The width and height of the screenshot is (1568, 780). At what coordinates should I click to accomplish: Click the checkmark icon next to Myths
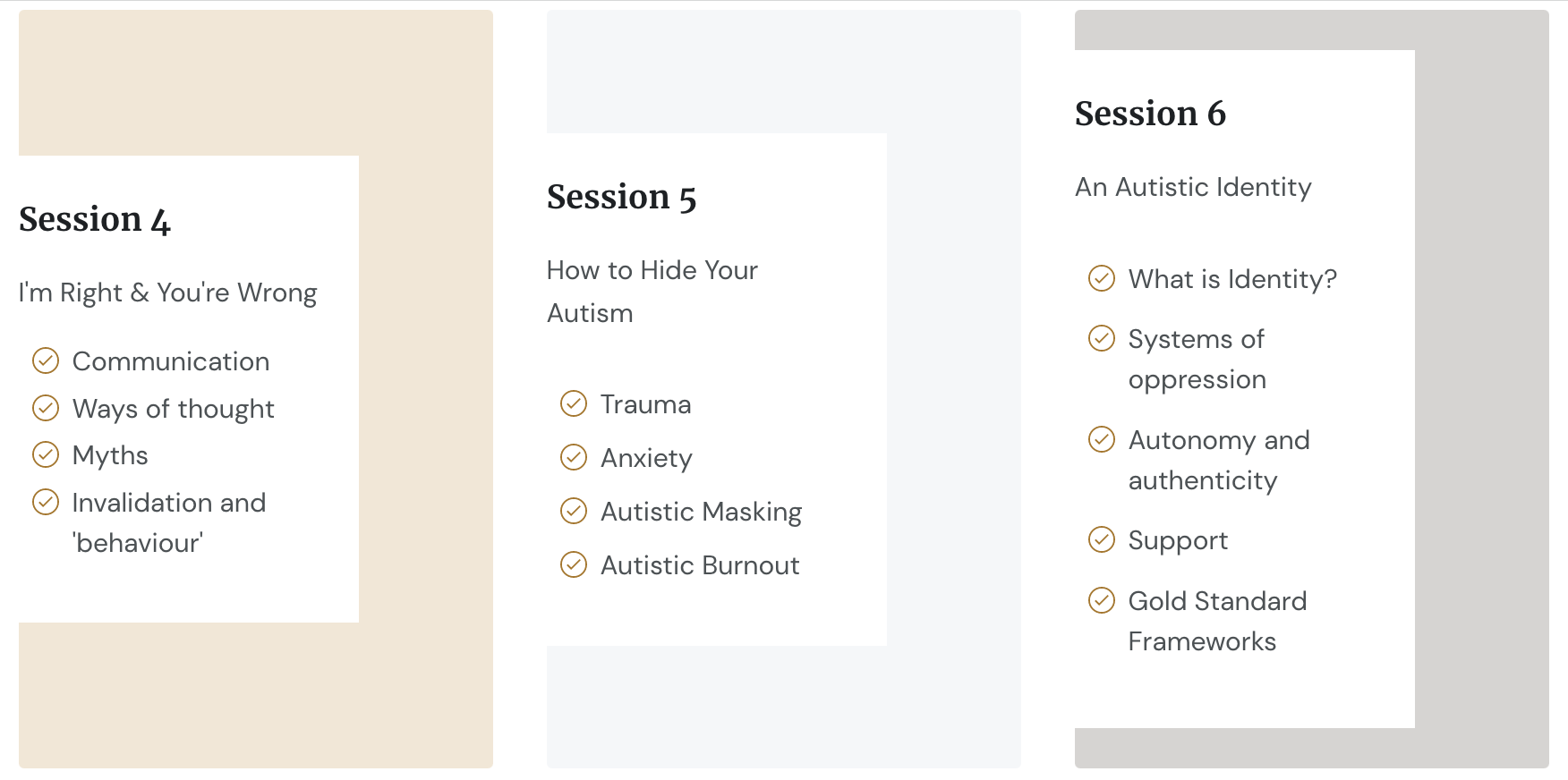click(46, 454)
